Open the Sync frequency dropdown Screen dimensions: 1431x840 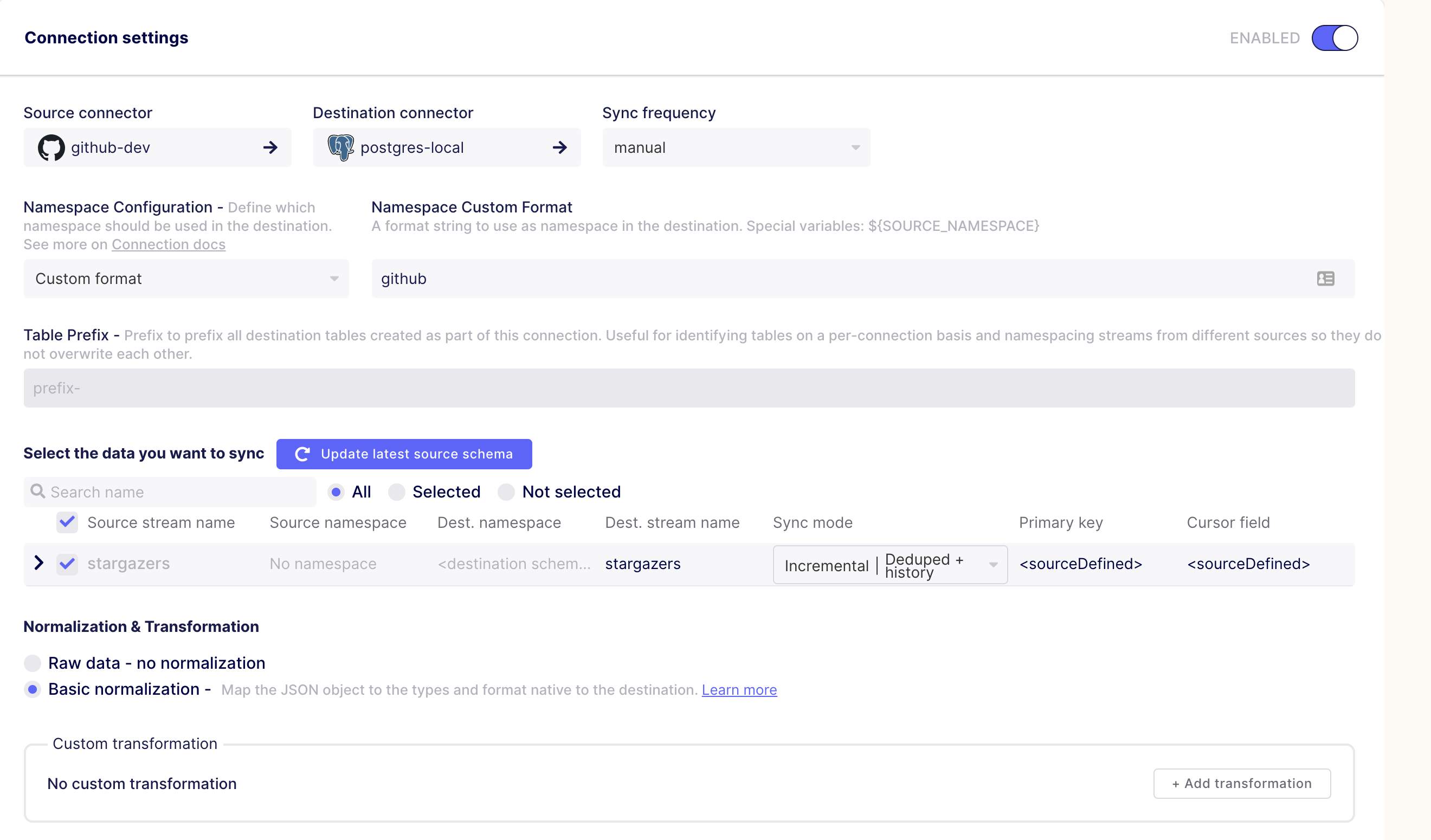736,147
